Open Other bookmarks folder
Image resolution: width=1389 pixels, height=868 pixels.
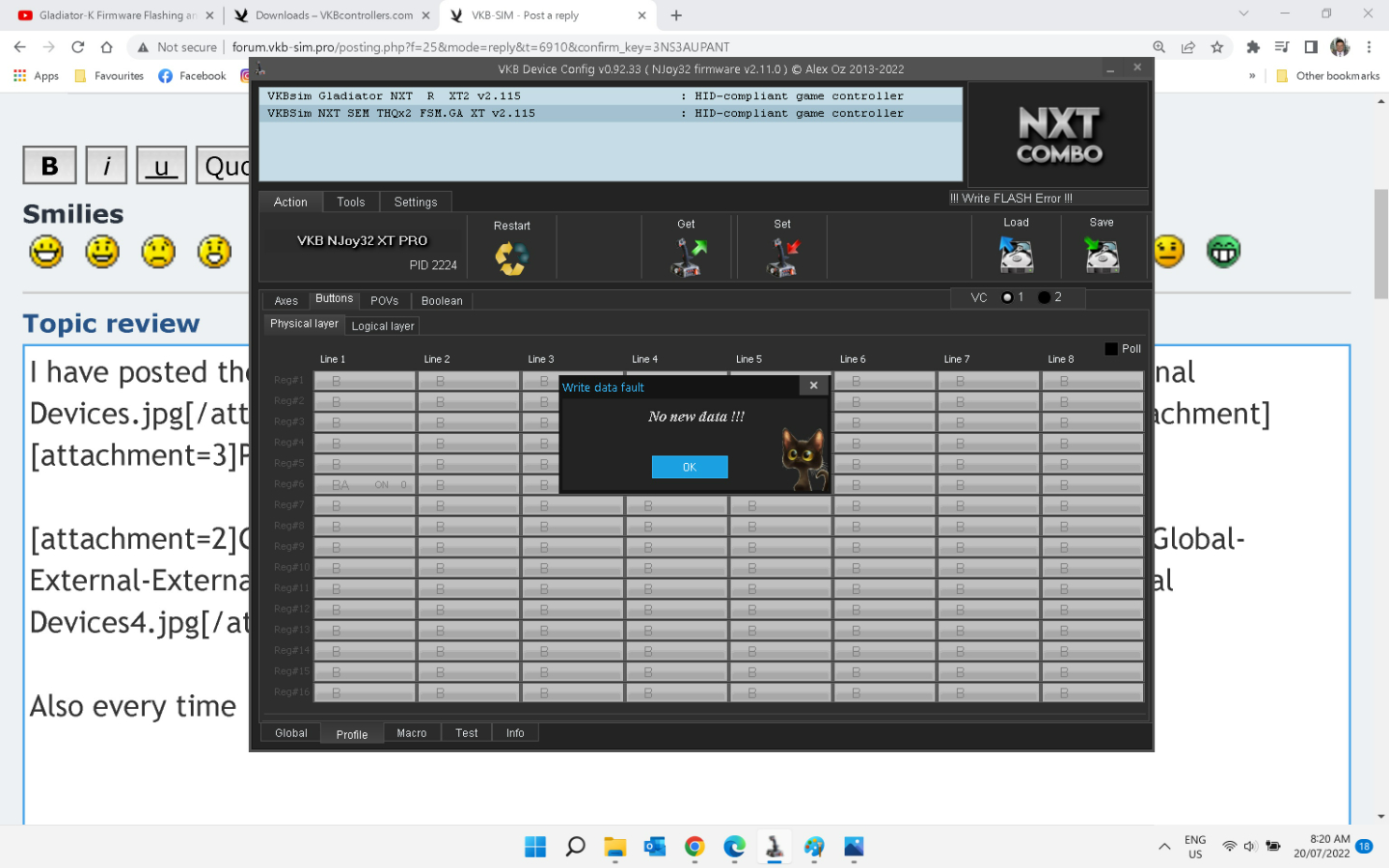tap(1327, 75)
